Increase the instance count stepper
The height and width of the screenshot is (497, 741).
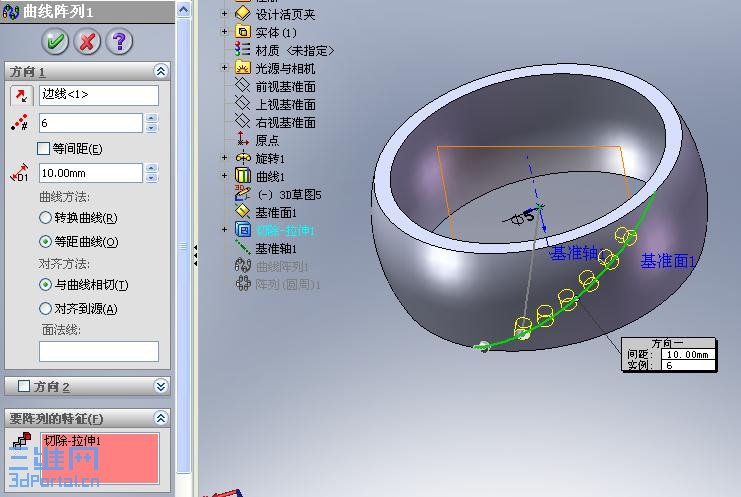[x=151, y=118]
